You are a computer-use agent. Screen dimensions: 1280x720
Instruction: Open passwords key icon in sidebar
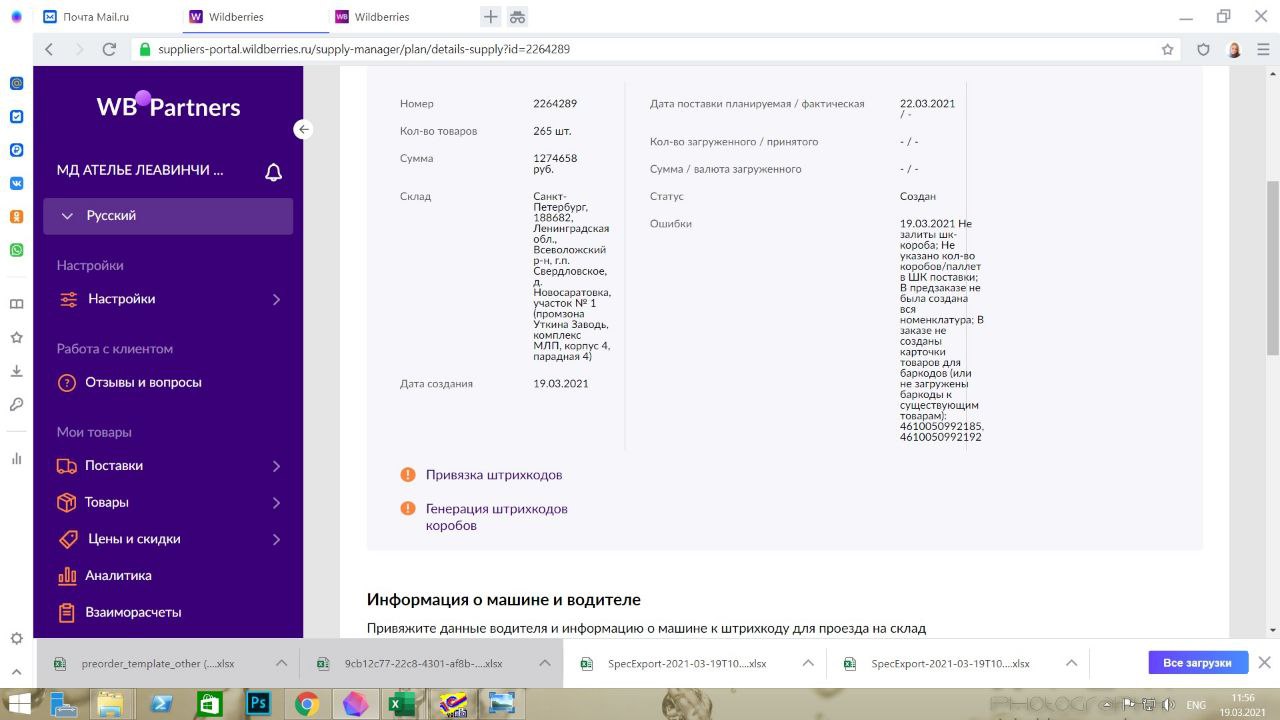(x=16, y=405)
